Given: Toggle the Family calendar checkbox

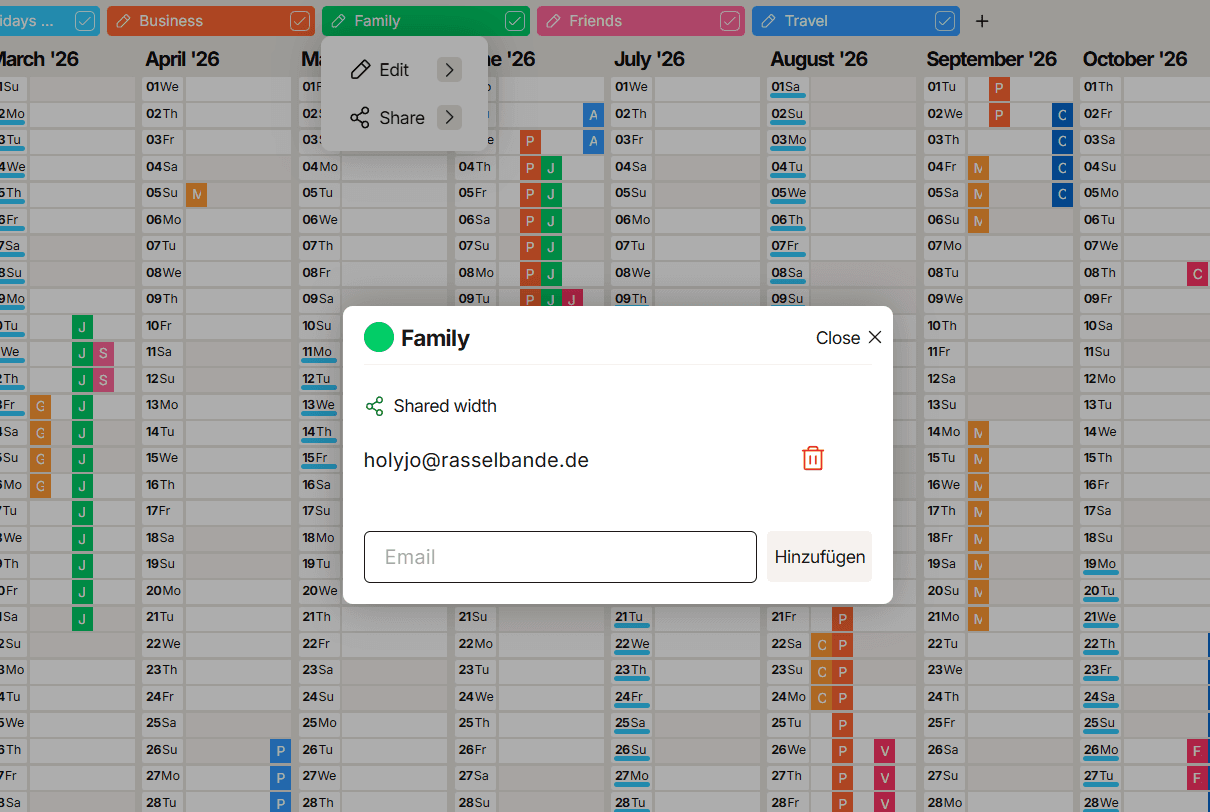Looking at the screenshot, I should [x=515, y=21].
